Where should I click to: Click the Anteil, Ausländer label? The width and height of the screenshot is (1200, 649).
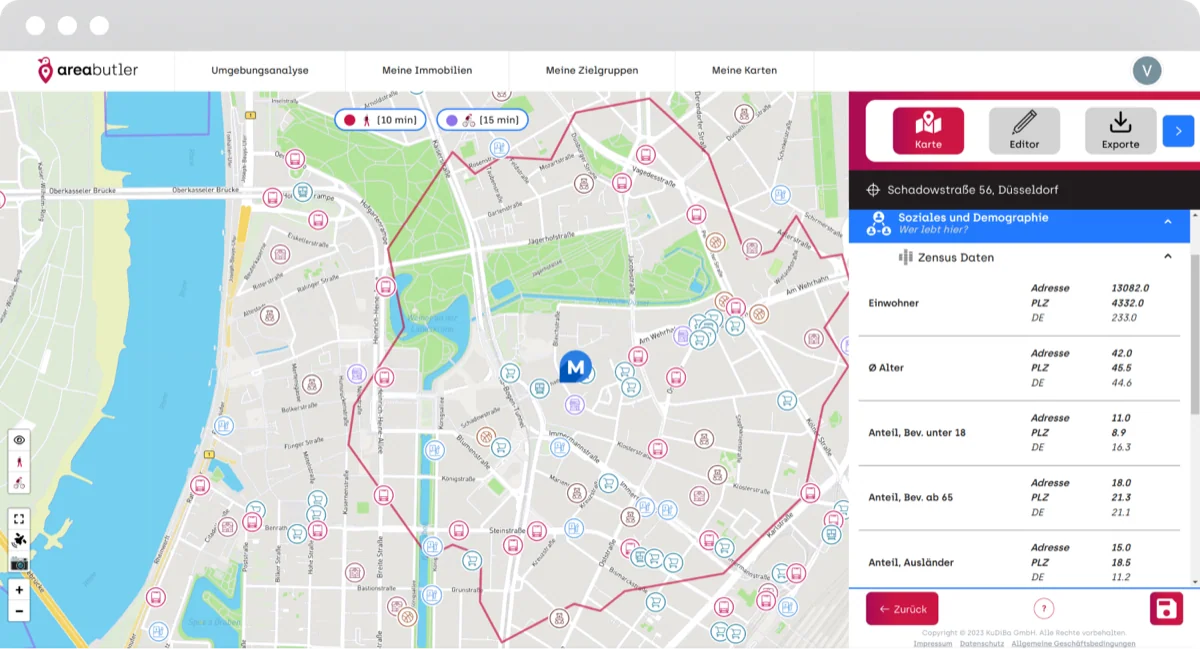(x=911, y=563)
